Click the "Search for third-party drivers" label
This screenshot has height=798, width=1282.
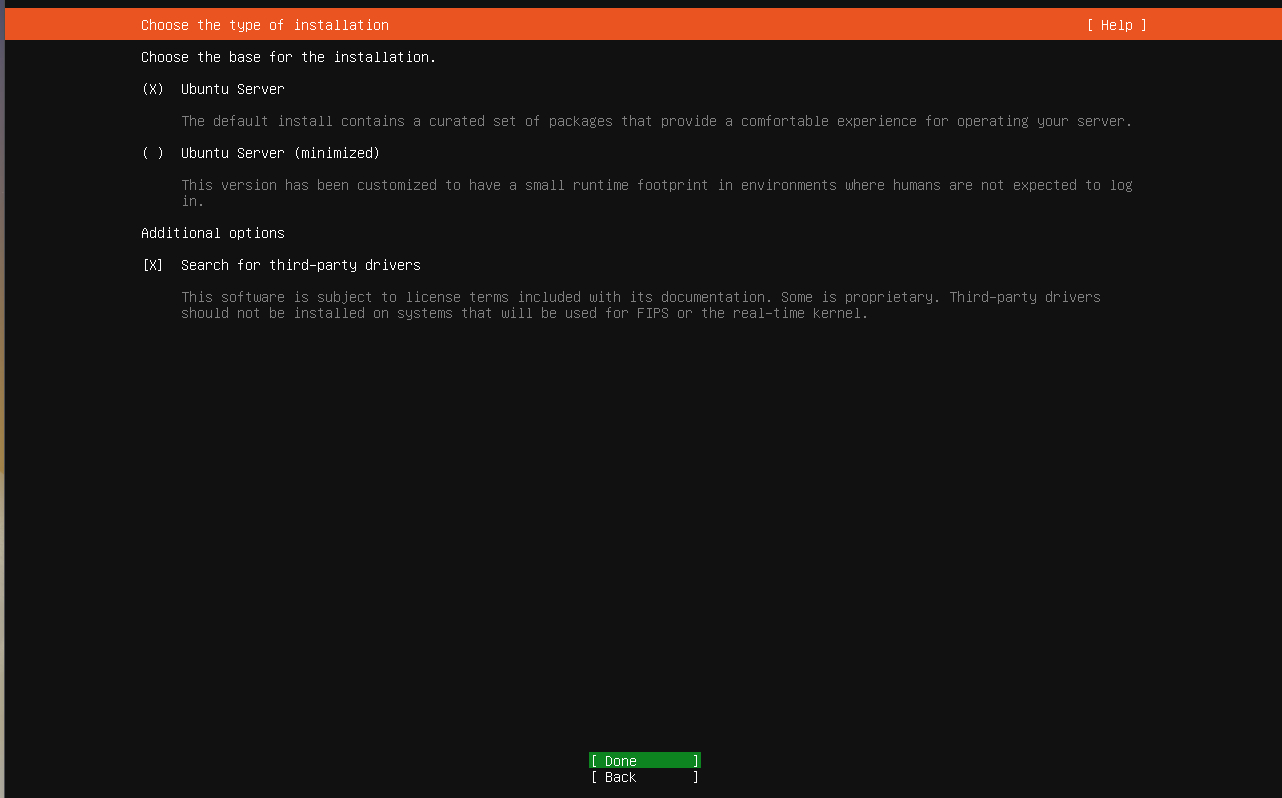(300, 265)
